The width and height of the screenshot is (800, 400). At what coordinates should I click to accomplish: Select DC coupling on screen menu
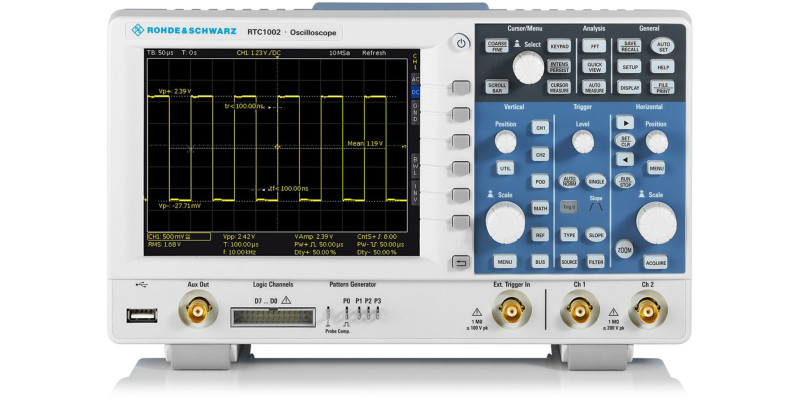(x=415, y=92)
